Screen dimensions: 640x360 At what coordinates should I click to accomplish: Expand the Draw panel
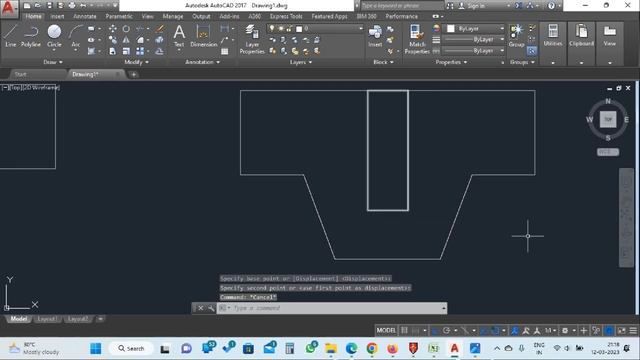coord(53,62)
